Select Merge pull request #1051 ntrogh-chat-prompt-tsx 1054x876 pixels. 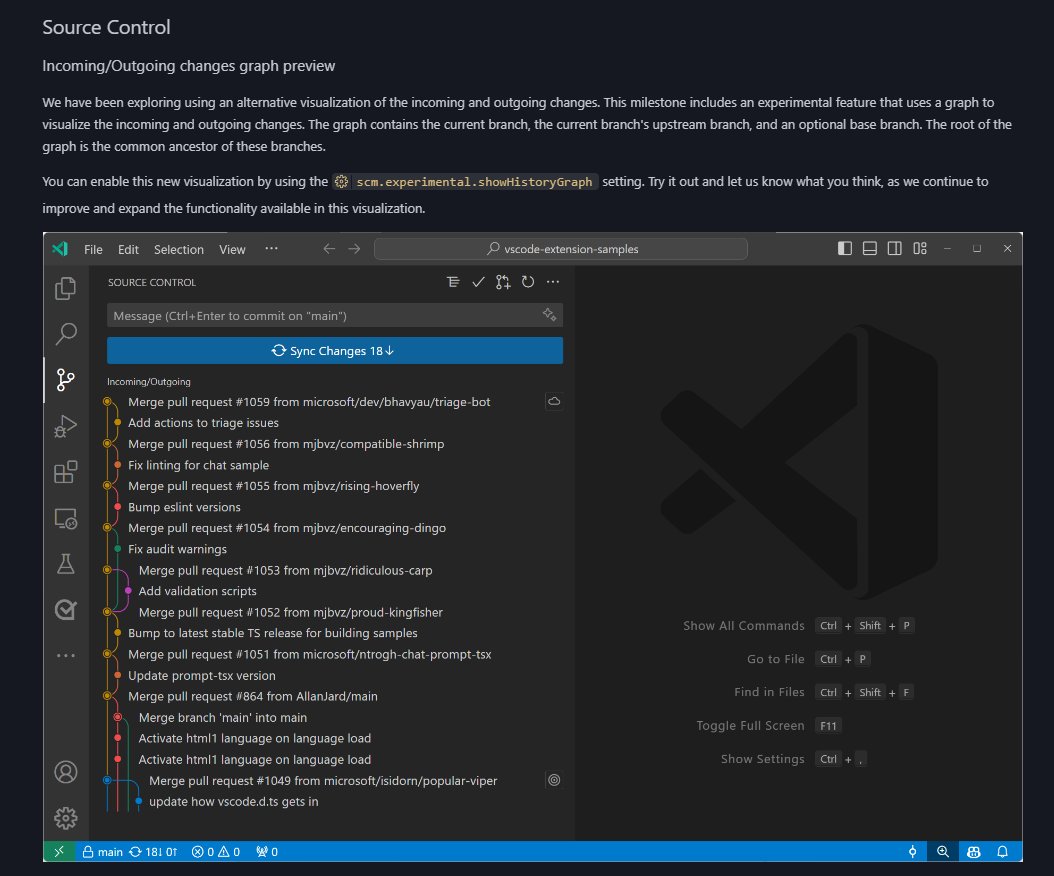tap(310, 654)
